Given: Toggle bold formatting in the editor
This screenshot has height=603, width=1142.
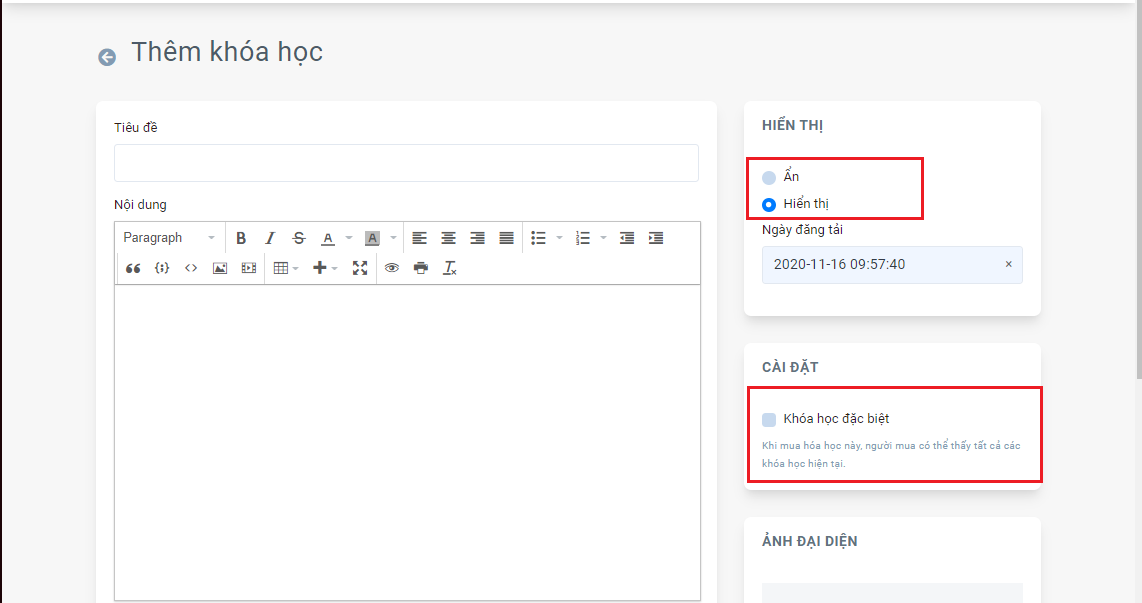Looking at the screenshot, I should (241, 238).
